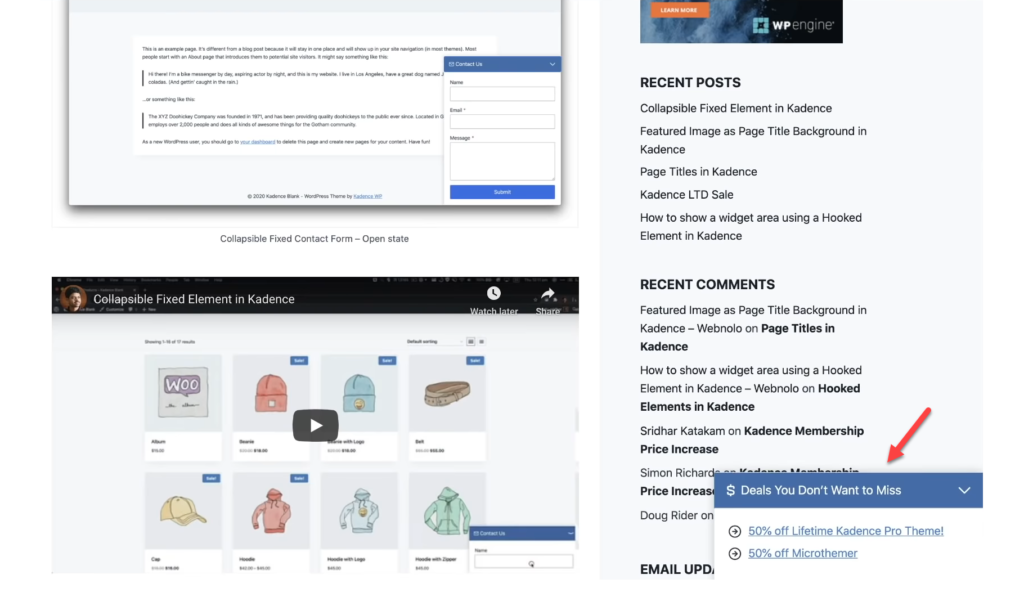Click the Belt product thumbnail in the video

coord(447,393)
